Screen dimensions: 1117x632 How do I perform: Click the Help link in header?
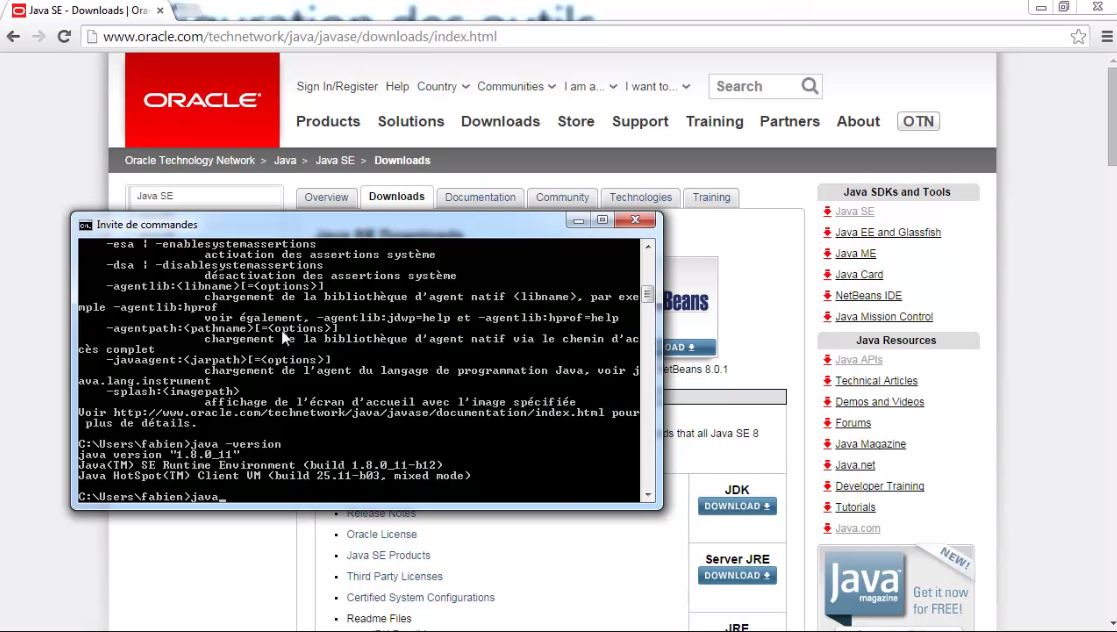tap(398, 86)
